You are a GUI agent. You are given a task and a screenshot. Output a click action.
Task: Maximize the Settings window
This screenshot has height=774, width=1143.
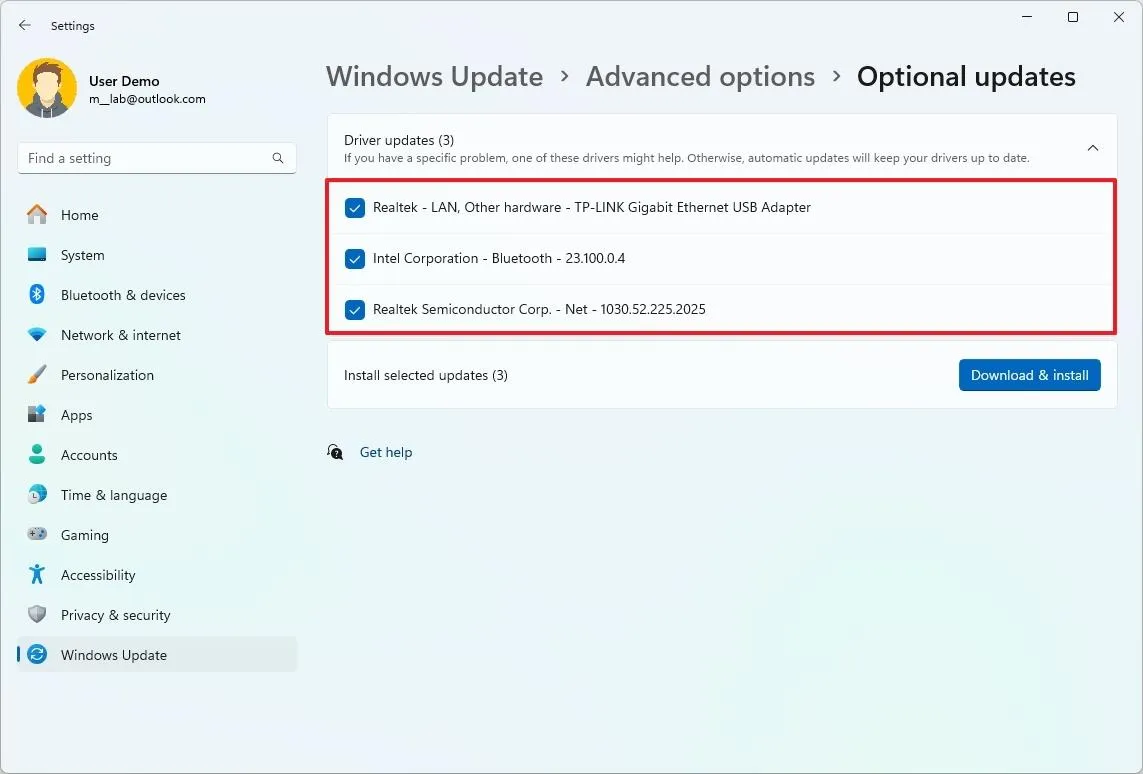point(1073,17)
